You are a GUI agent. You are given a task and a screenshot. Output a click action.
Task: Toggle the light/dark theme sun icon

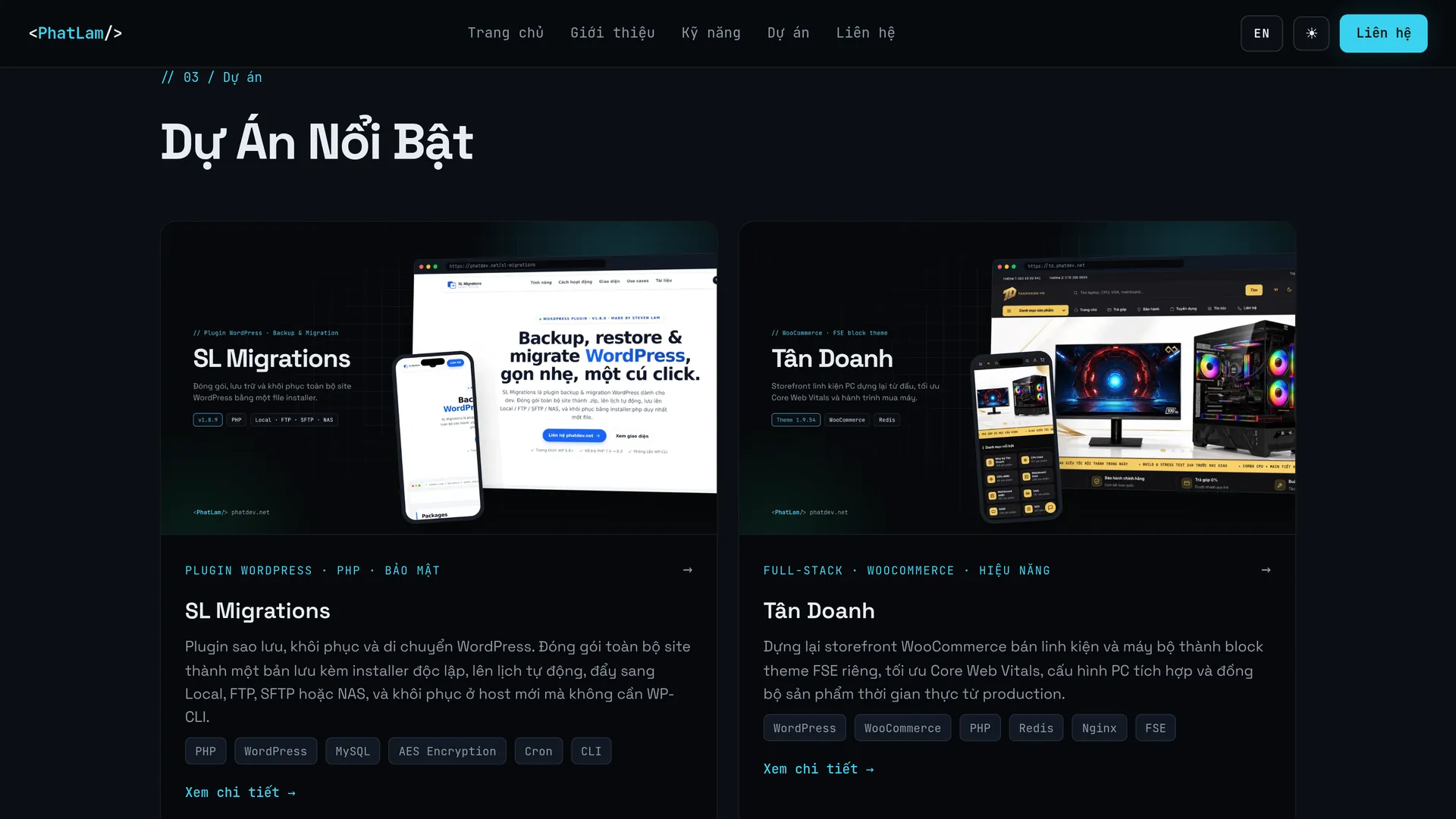click(x=1311, y=33)
